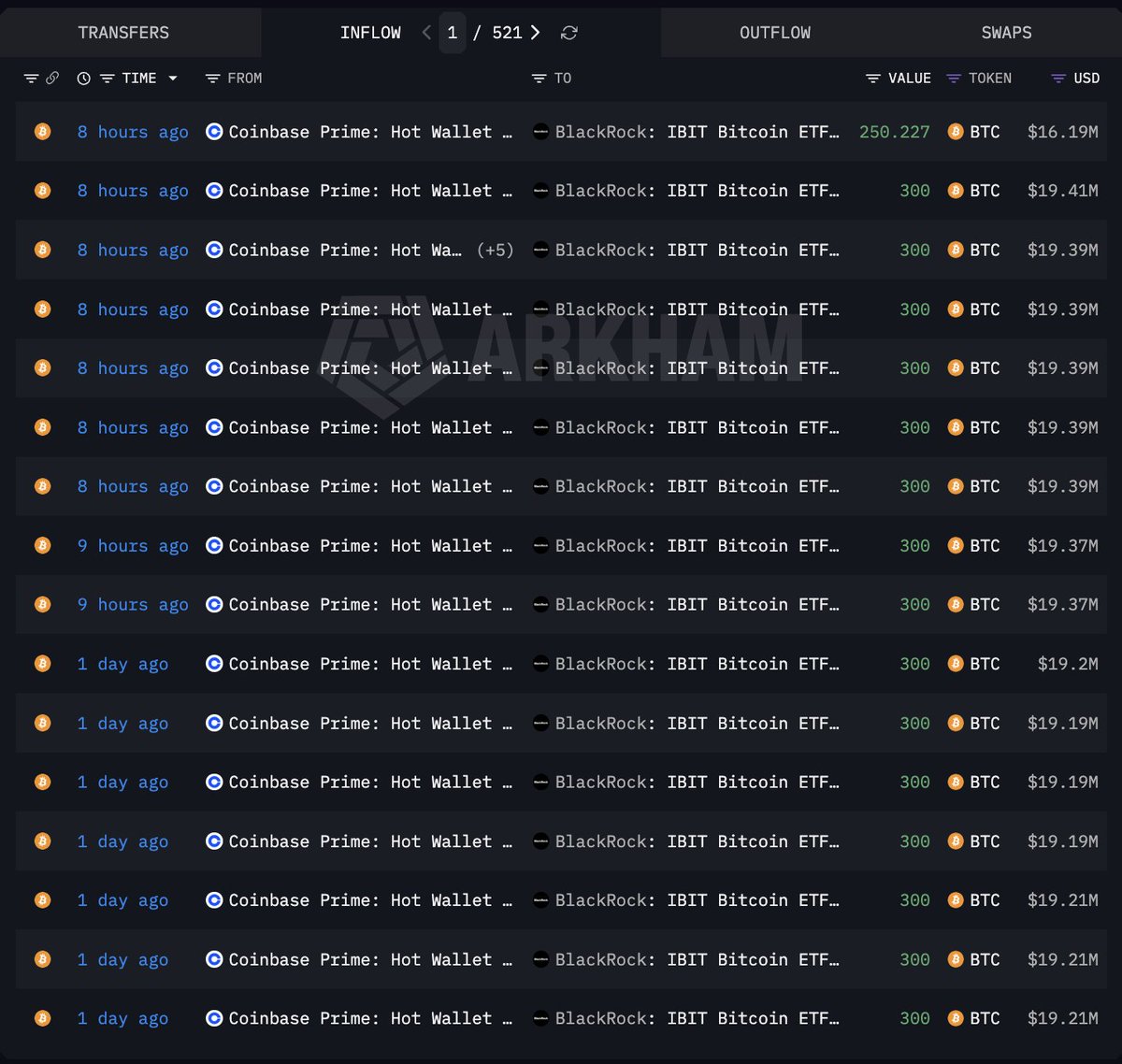Click the Coinbase logo in the $19.2M row
The width and height of the screenshot is (1122, 1064).
point(214,664)
